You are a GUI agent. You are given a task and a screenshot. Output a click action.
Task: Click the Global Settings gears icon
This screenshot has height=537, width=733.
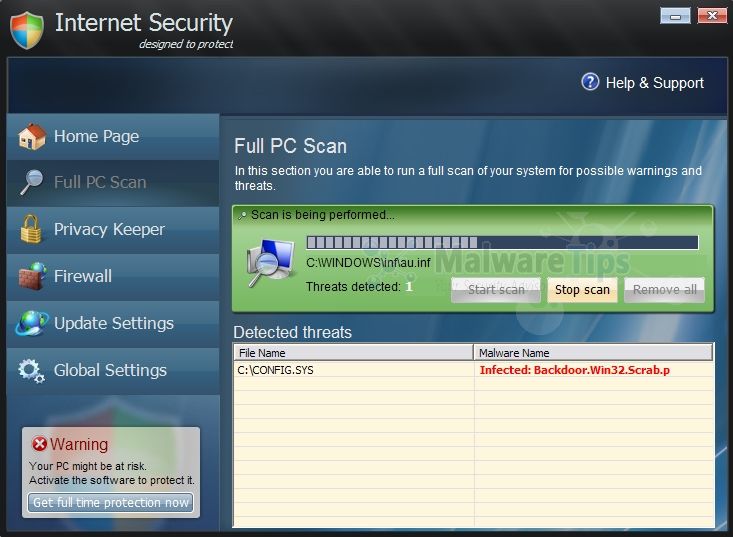pos(31,370)
